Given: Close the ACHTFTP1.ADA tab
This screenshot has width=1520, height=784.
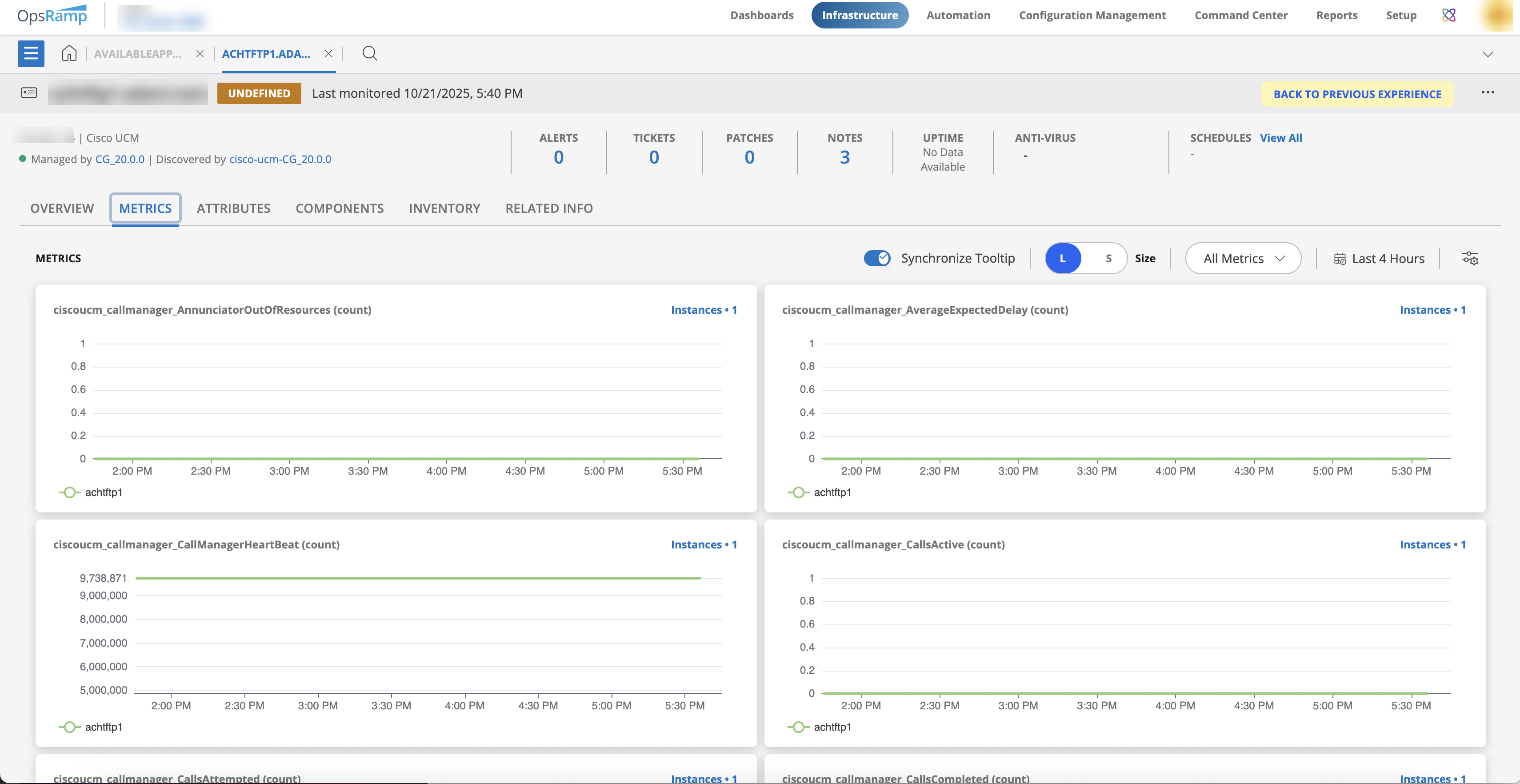Looking at the screenshot, I should (x=328, y=54).
